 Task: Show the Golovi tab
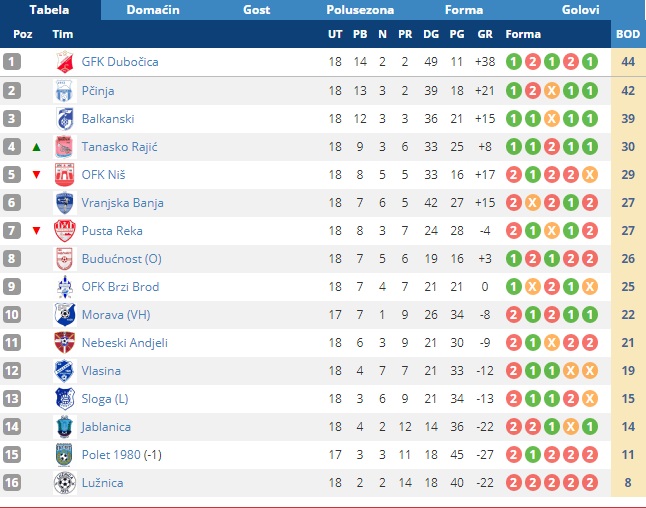point(580,10)
